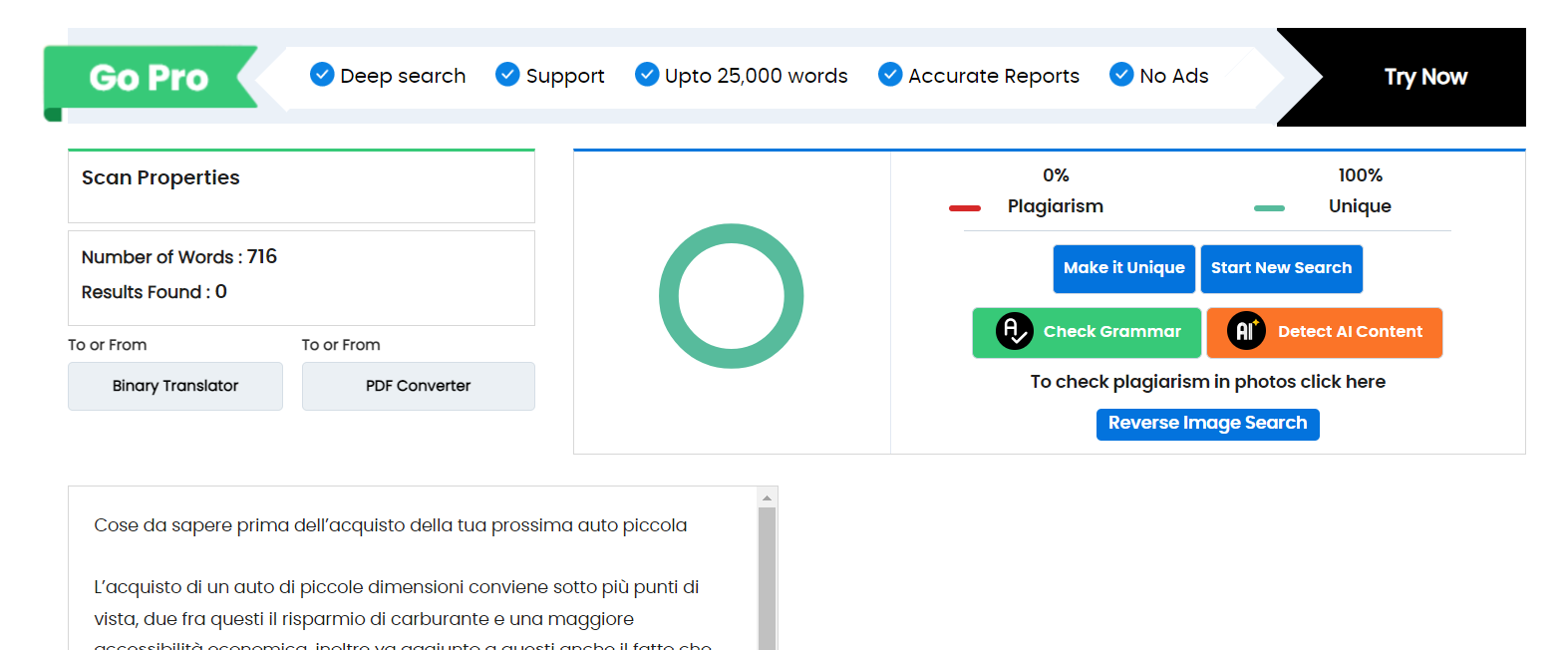Click the Support checkmark icon
Image resolution: width=1568 pixels, height=650 pixels.
[x=507, y=75]
